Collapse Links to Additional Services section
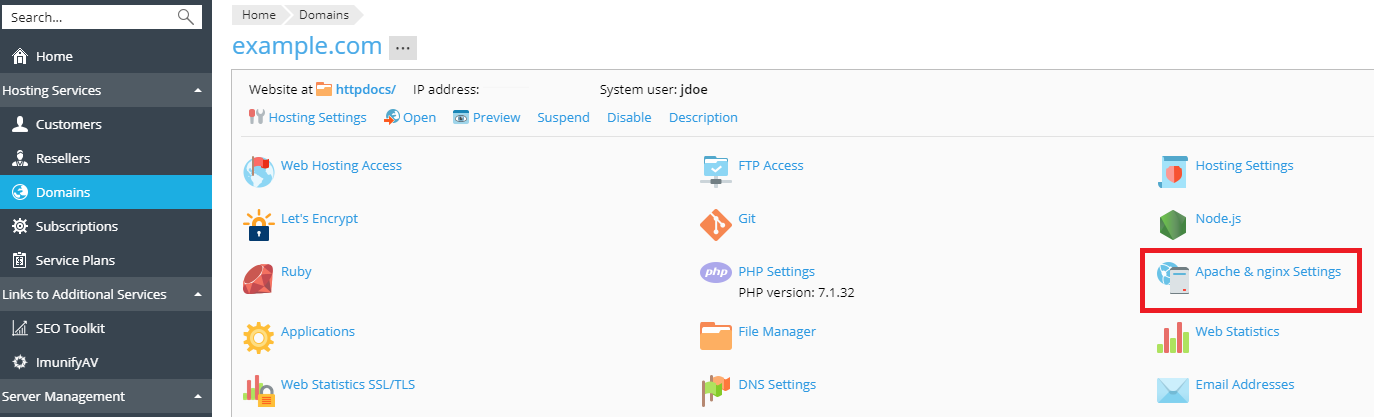The height and width of the screenshot is (417, 1375). click(198, 295)
